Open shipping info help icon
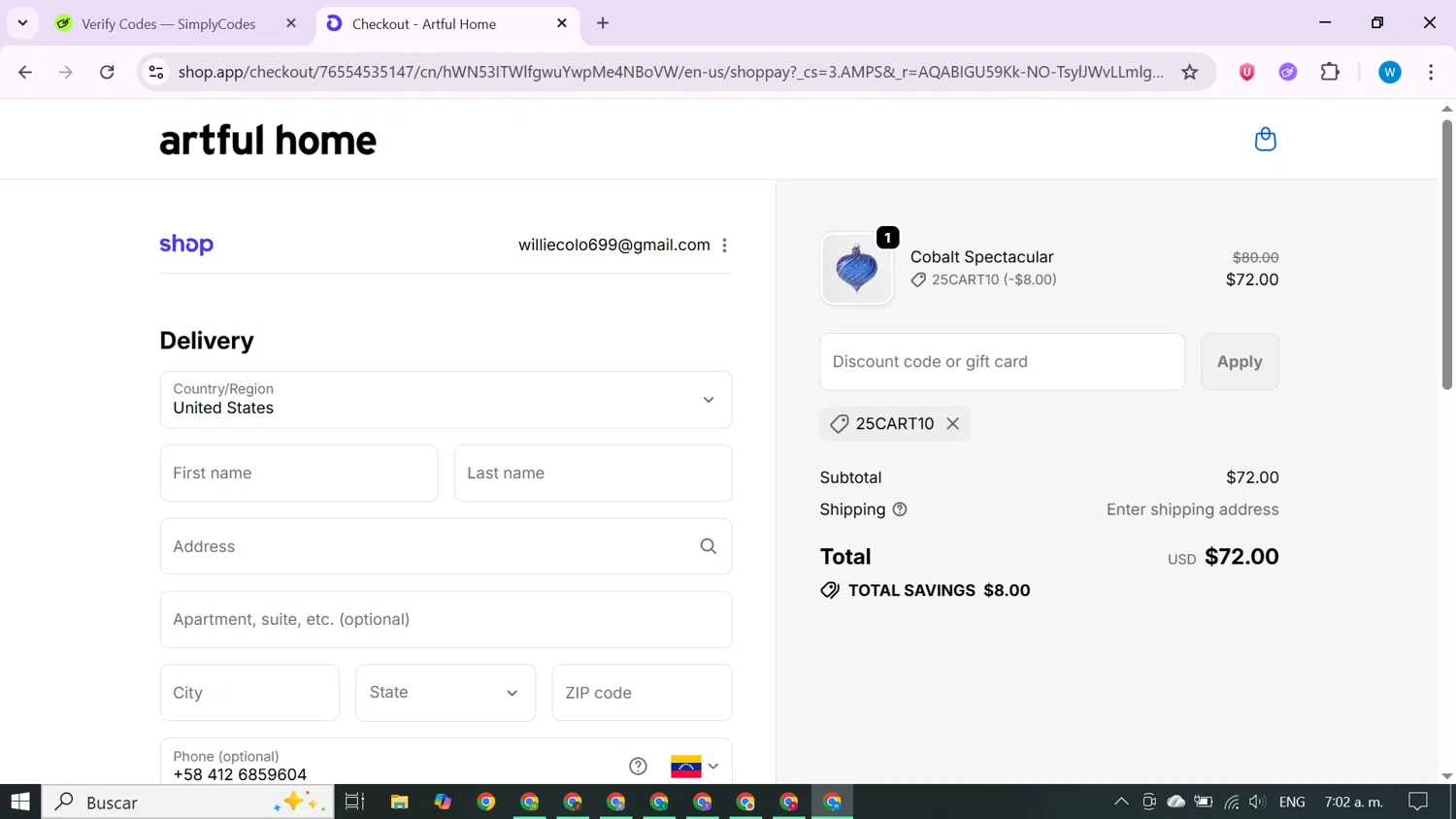 tap(900, 509)
